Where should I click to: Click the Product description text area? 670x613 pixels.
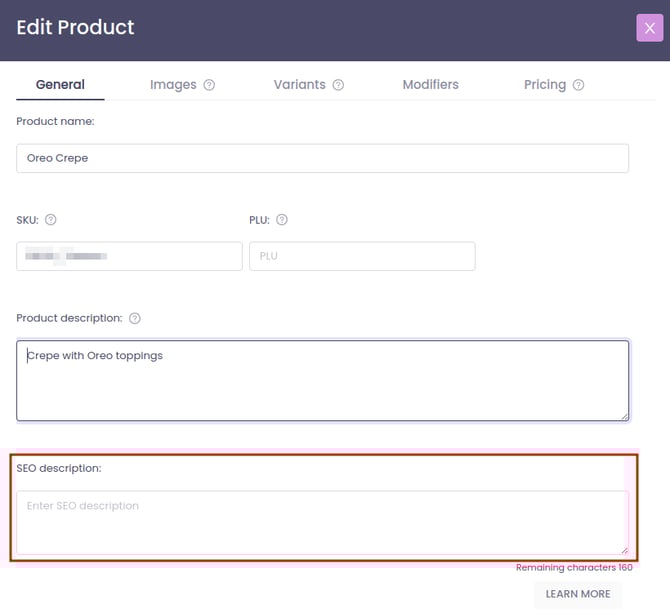(x=322, y=380)
